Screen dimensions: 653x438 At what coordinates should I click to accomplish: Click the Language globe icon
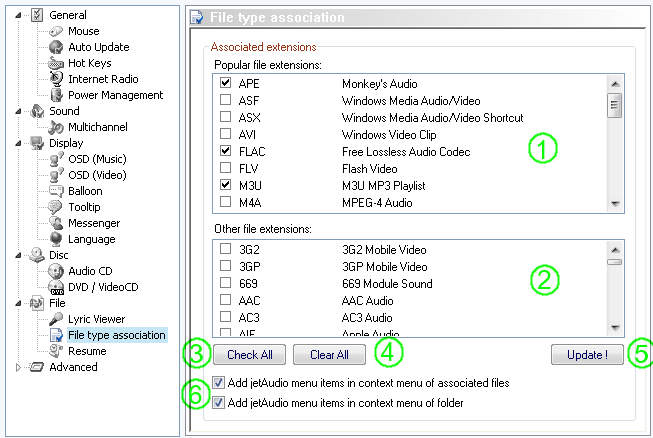pos(56,239)
